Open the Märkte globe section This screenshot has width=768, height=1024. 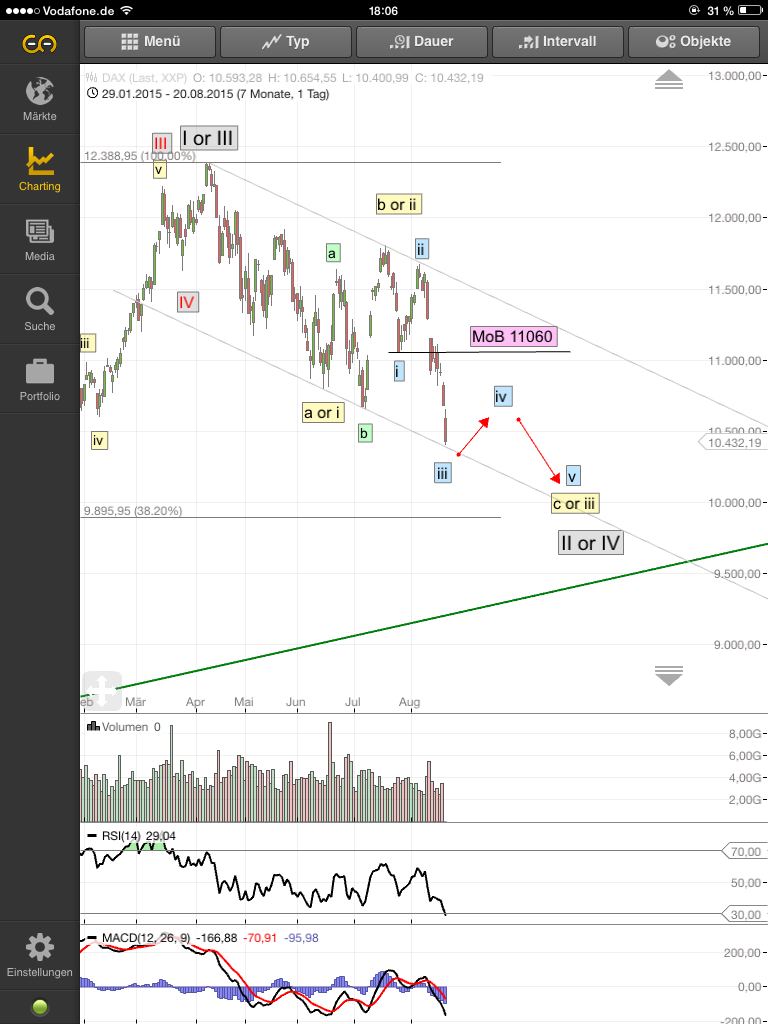click(x=40, y=99)
